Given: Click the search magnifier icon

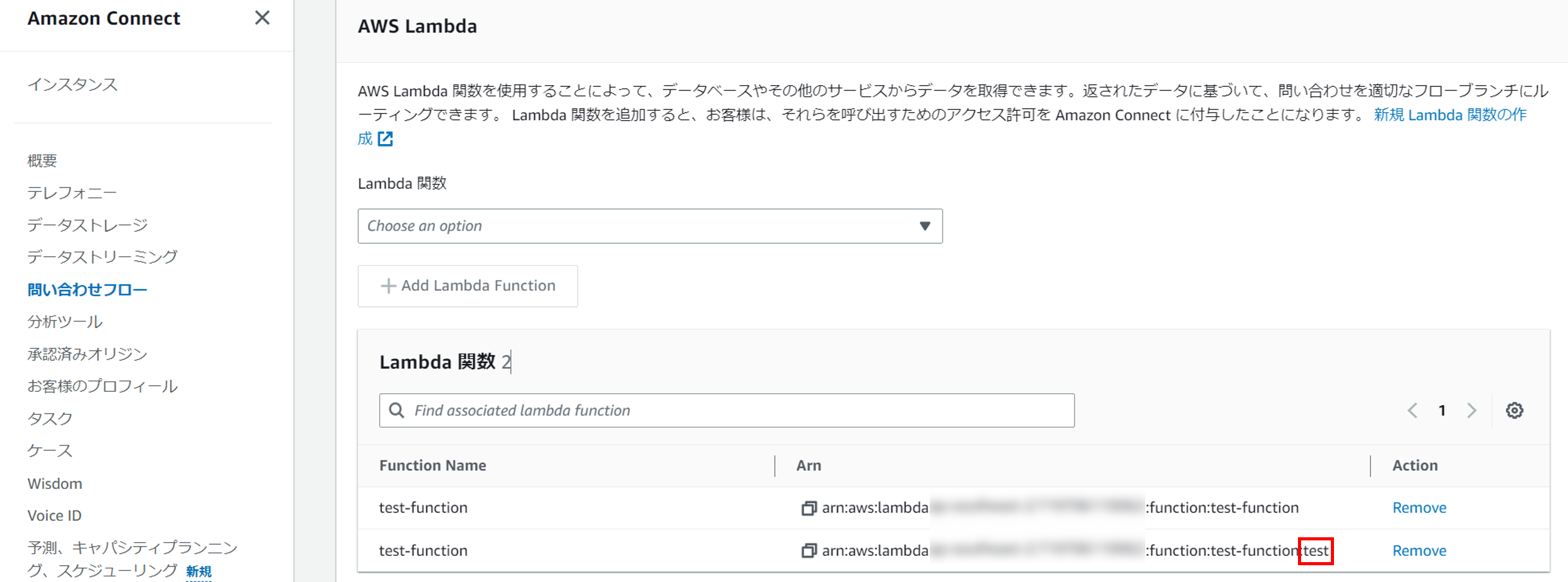Looking at the screenshot, I should pos(396,411).
